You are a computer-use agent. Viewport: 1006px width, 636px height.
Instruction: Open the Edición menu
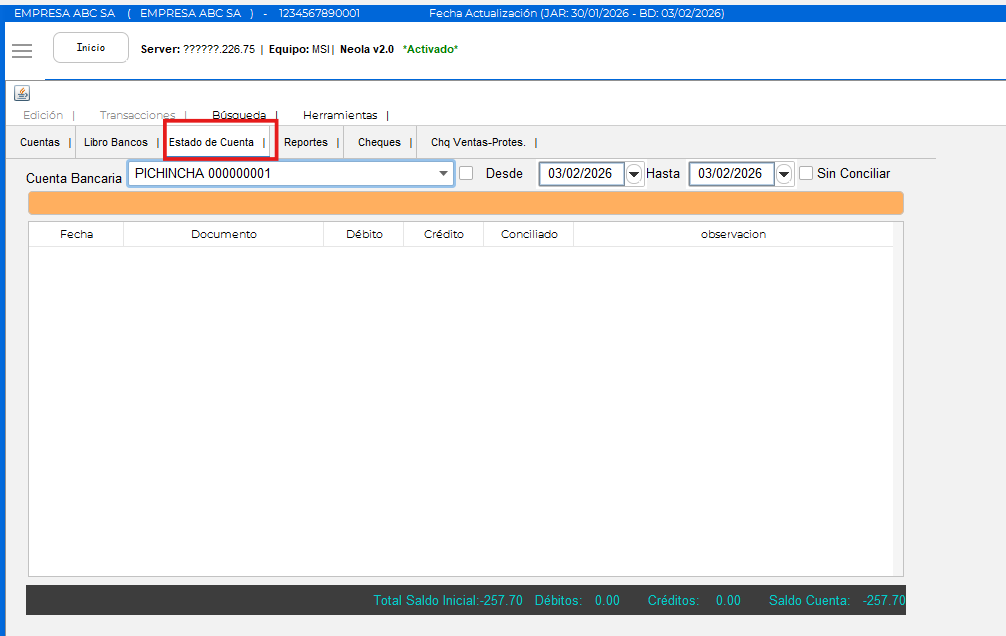(43, 115)
